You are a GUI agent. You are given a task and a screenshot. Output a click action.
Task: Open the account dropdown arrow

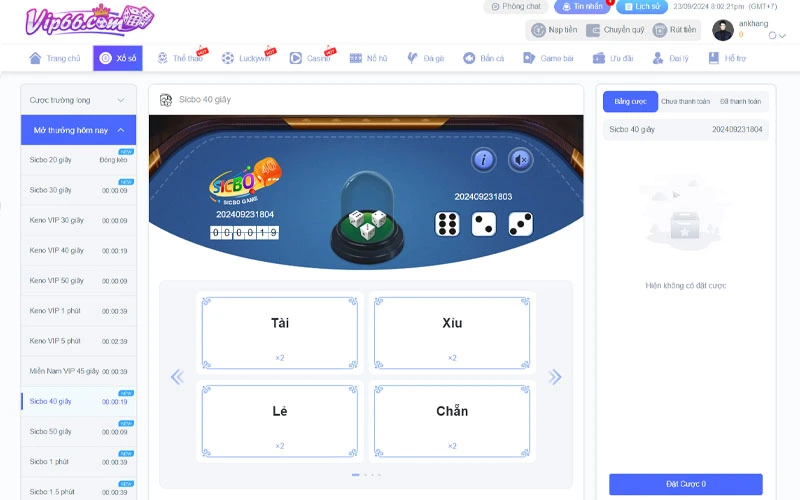click(x=771, y=36)
